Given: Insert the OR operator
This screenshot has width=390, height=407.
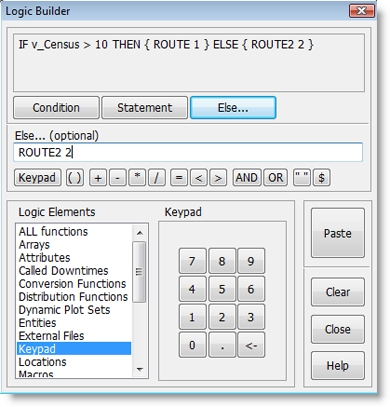Looking at the screenshot, I should coord(275,177).
